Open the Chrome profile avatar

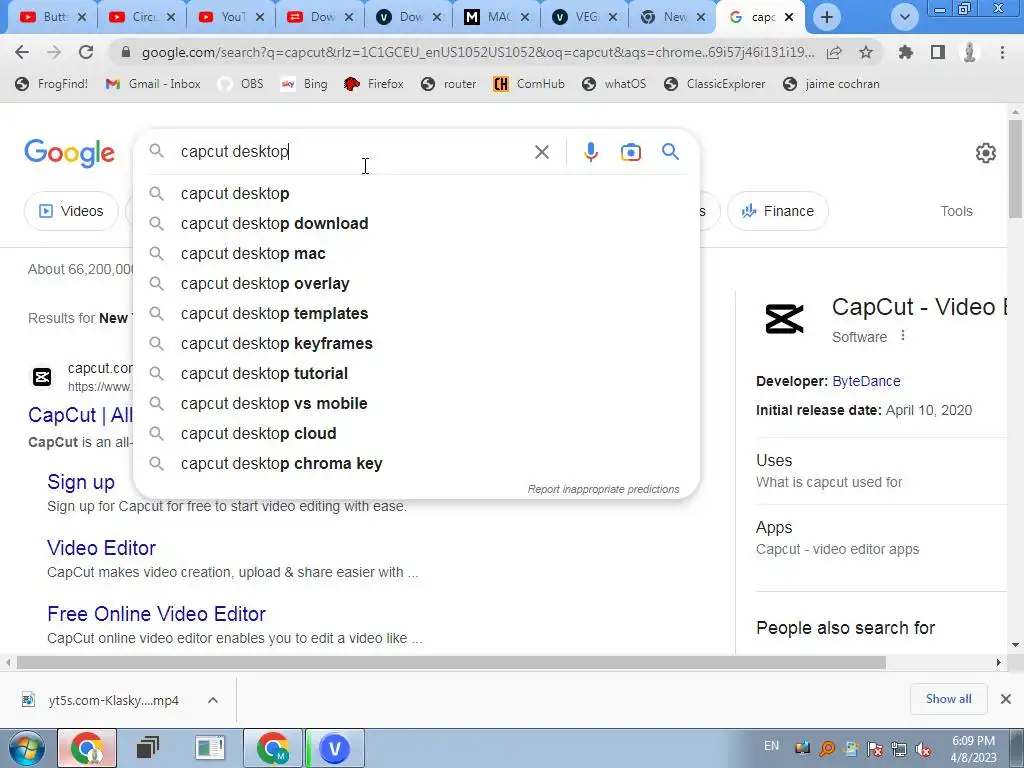click(x=970, y=52)
